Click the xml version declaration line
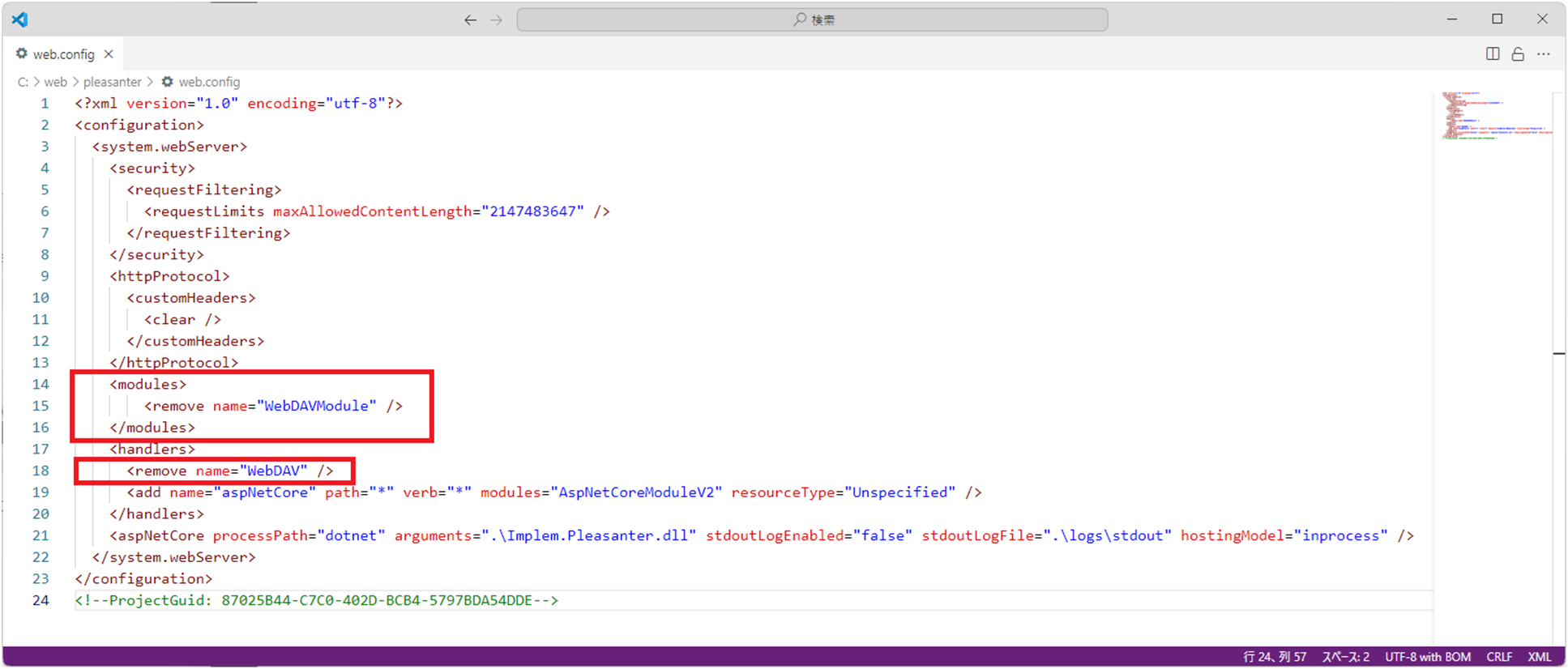Viewport: 1568px width, 669px height. click(239, 104)
